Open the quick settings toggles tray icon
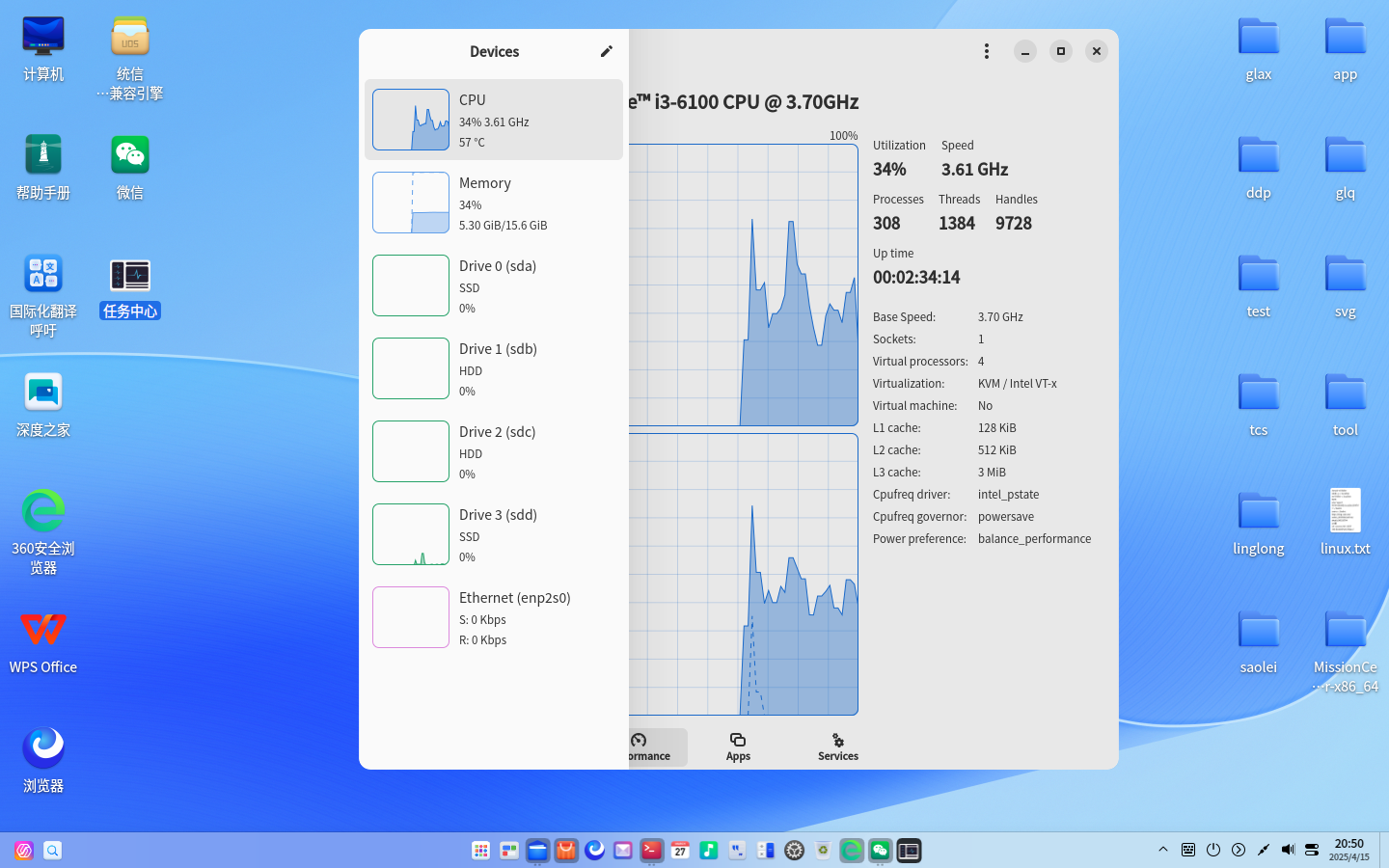This screenshot has height=868, width=1389. 1312,850
